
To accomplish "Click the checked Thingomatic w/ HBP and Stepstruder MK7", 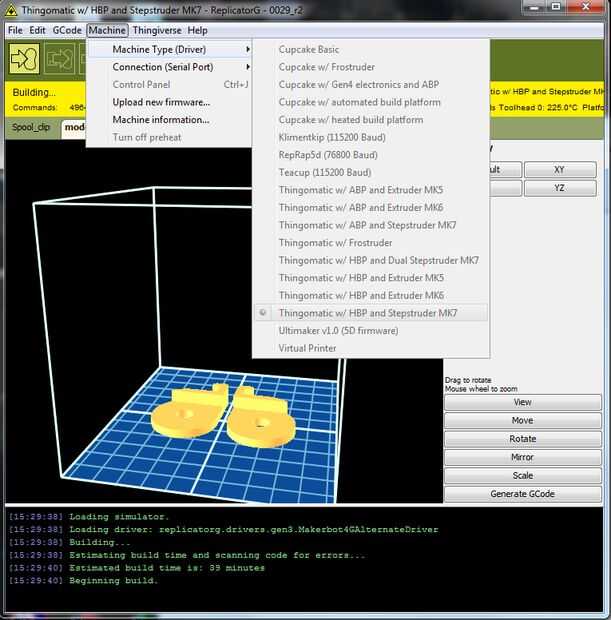I will point(371,313).
